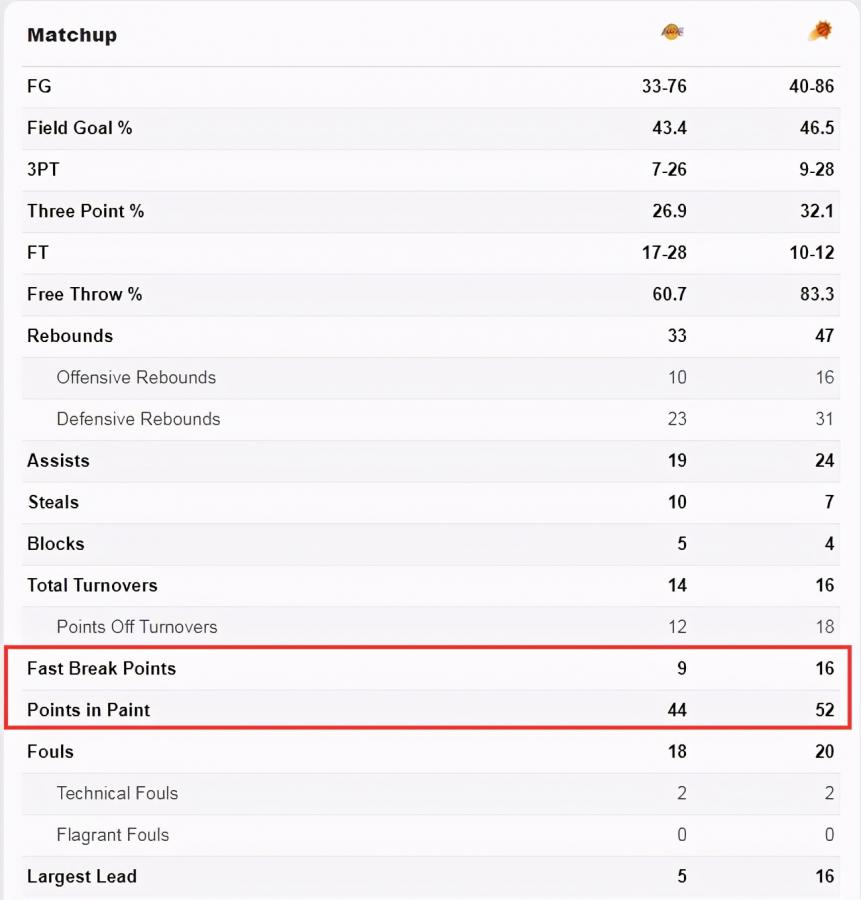Viewport: 861px width, 900px height.
Task: Click the Suns team logo icon
Action: click(x=820, y=30)
